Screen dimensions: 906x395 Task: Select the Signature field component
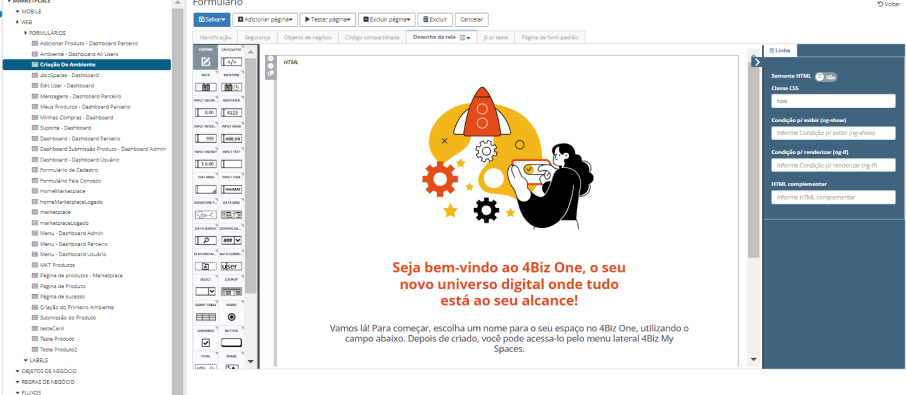(206, 210)
